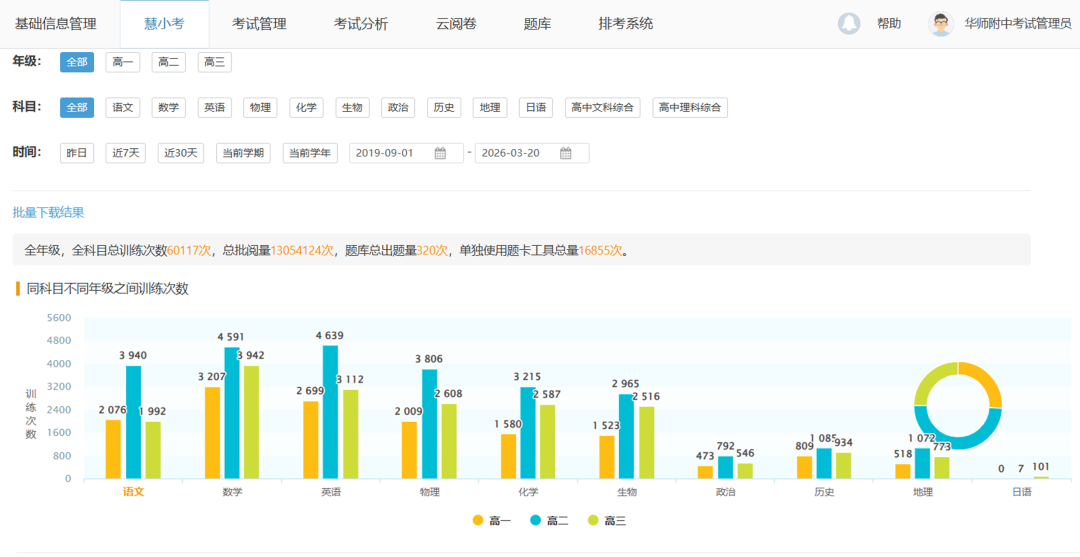Click the 高三 生物 bar labeled 2 516

pyautogui.click(x=647, y=443)
